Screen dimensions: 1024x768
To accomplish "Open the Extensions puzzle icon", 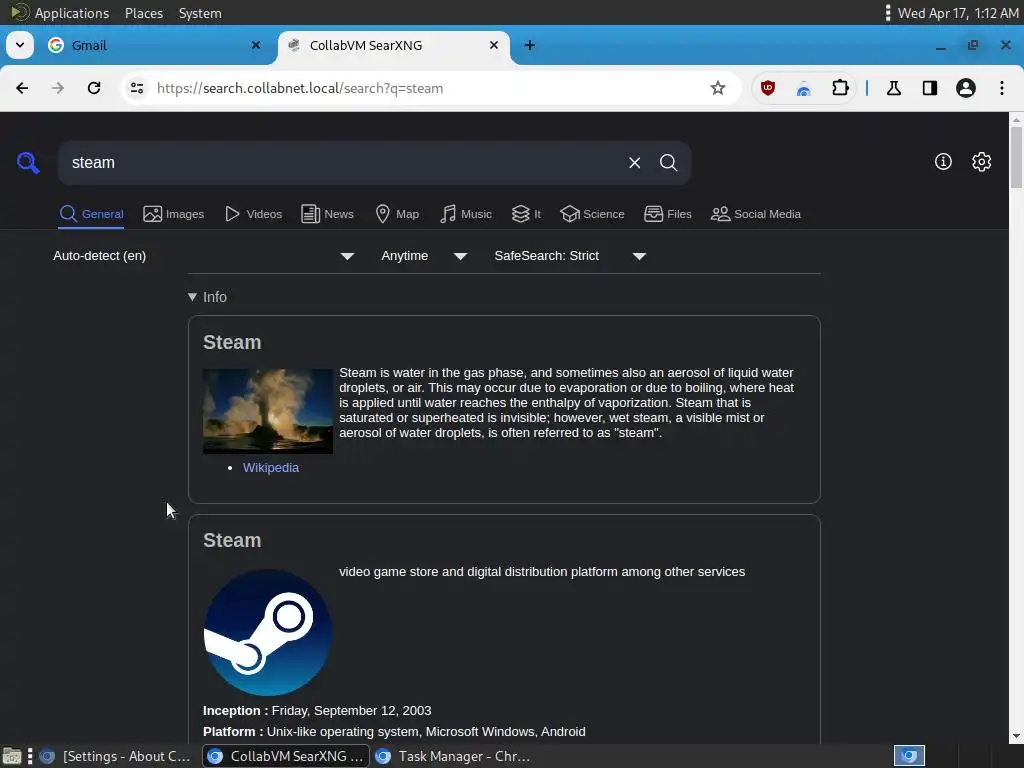I will click(x=840, y=88).
